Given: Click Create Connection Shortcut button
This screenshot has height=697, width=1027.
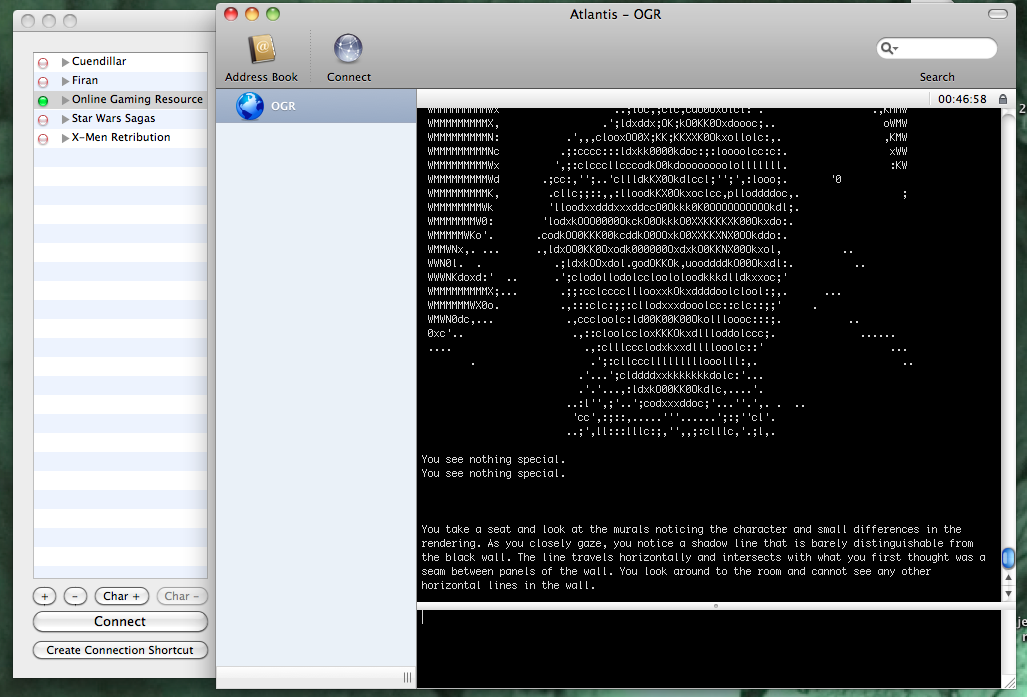Looking at the screenshot, I should (120, 650).
